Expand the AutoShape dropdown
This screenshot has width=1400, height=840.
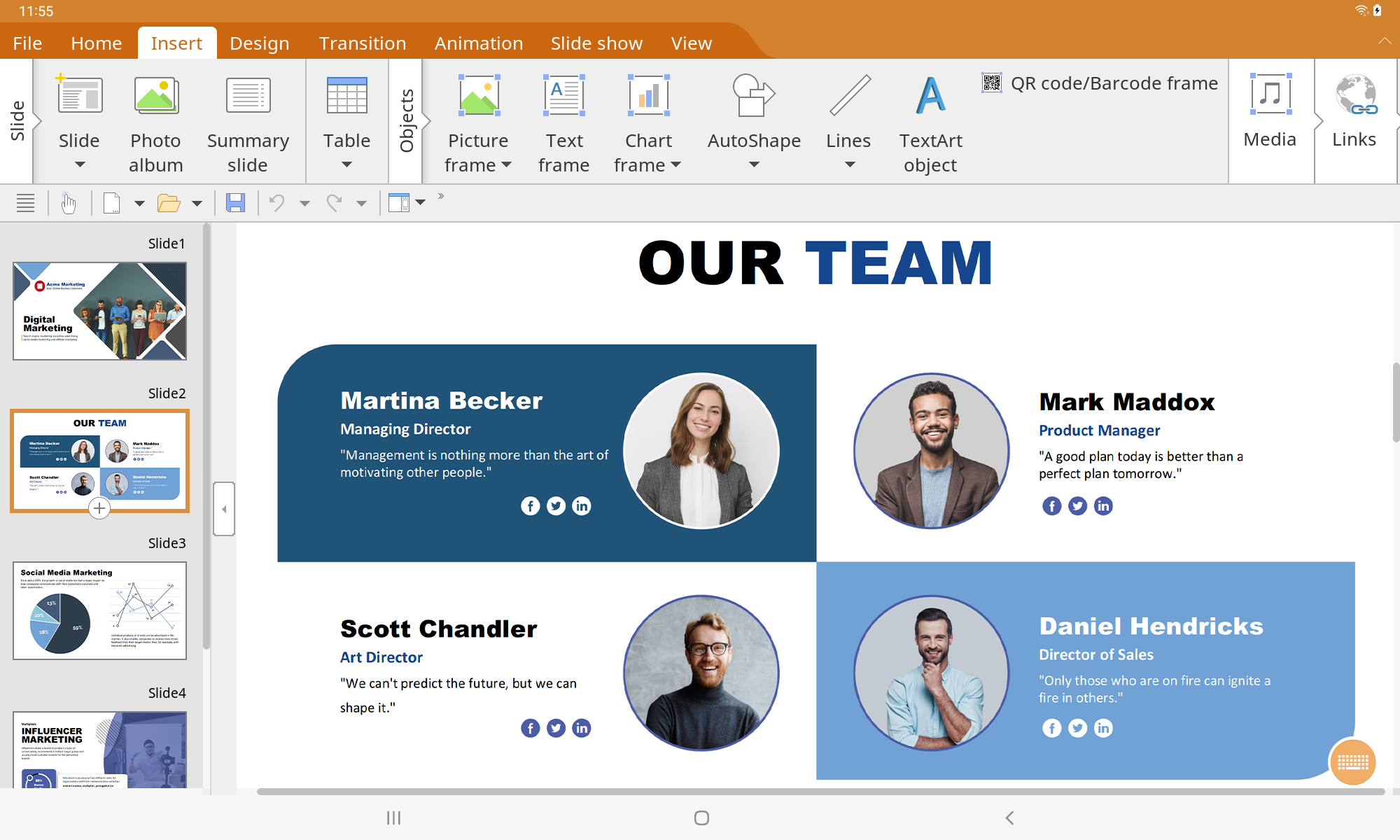[x=754, y=165]
